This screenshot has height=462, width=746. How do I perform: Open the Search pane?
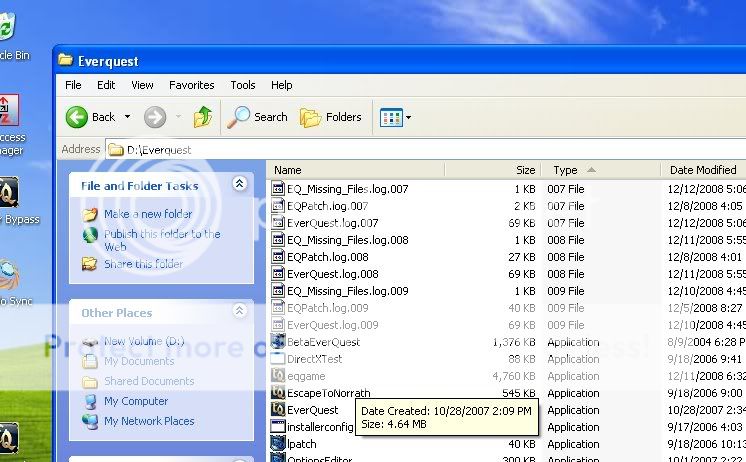tap(257, 117)
